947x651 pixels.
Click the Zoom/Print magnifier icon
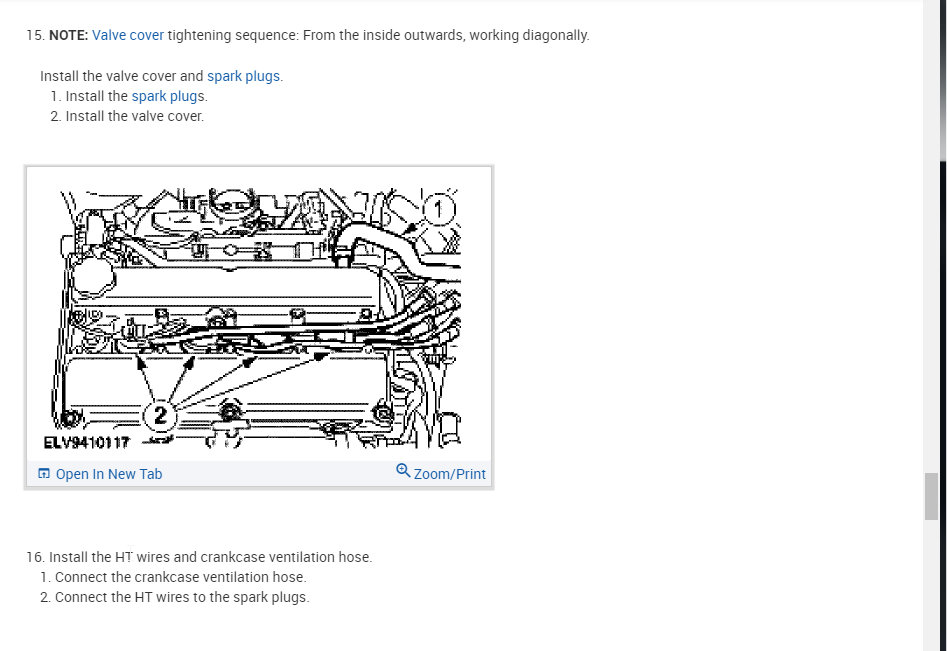point(403,470)
